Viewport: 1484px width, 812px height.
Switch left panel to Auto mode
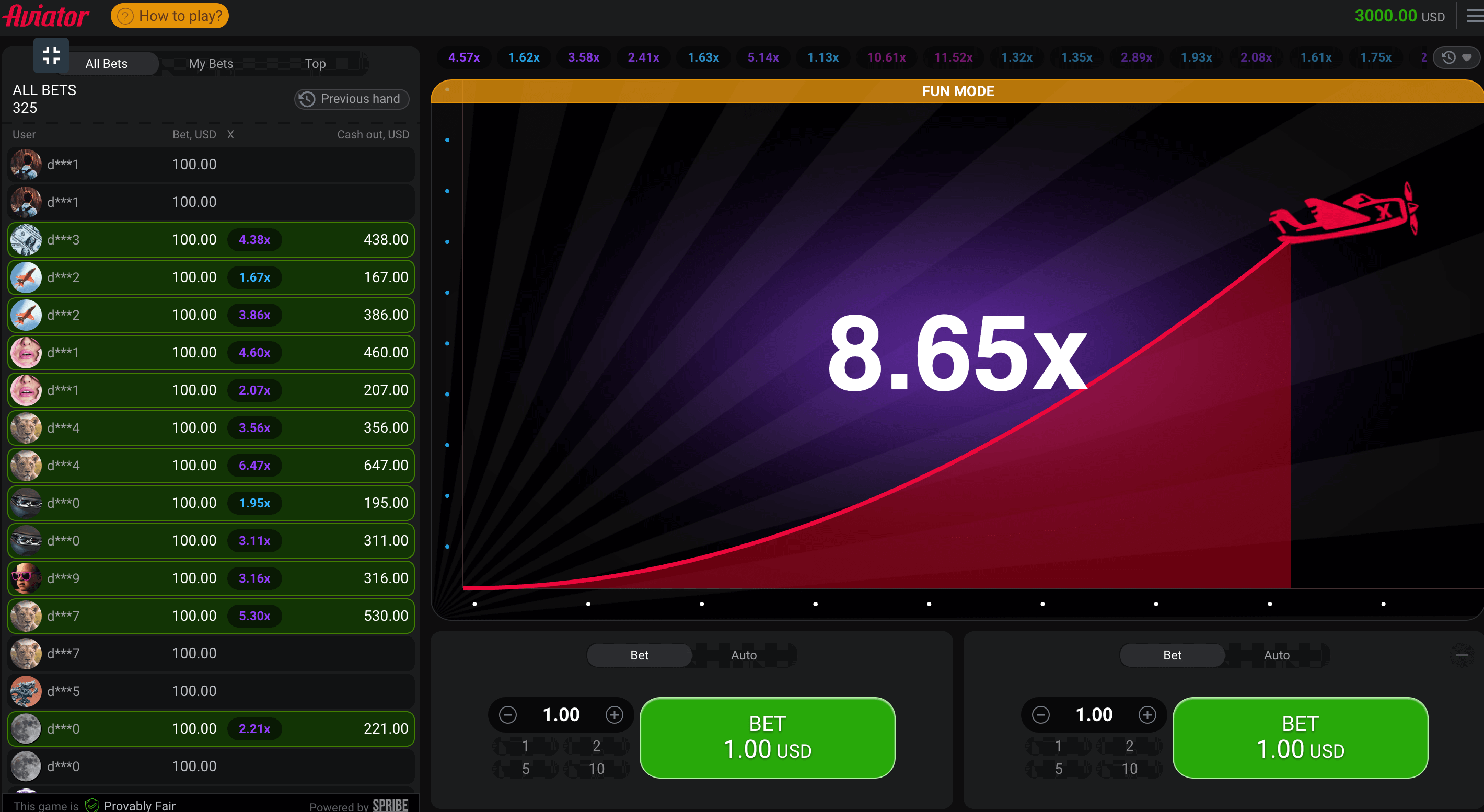coord(743,655)
